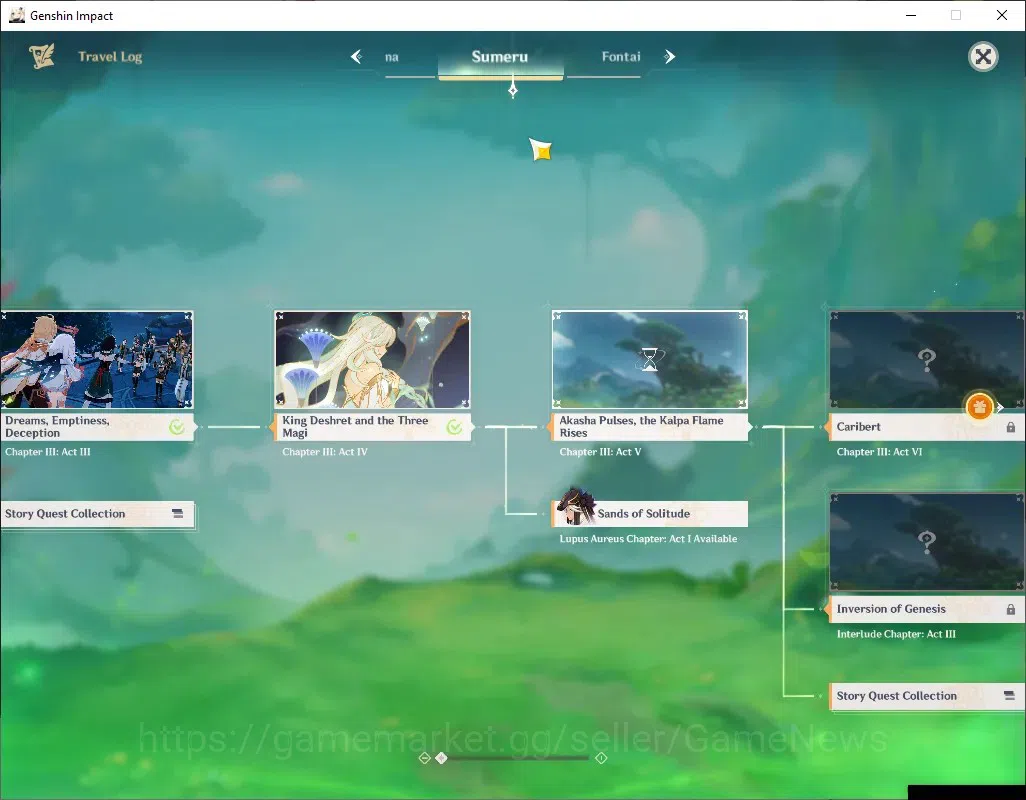Click the Inversion of Genesis title bar
Image resolution: width=1026 pixels, height=800 pixels.
[927, 609]
